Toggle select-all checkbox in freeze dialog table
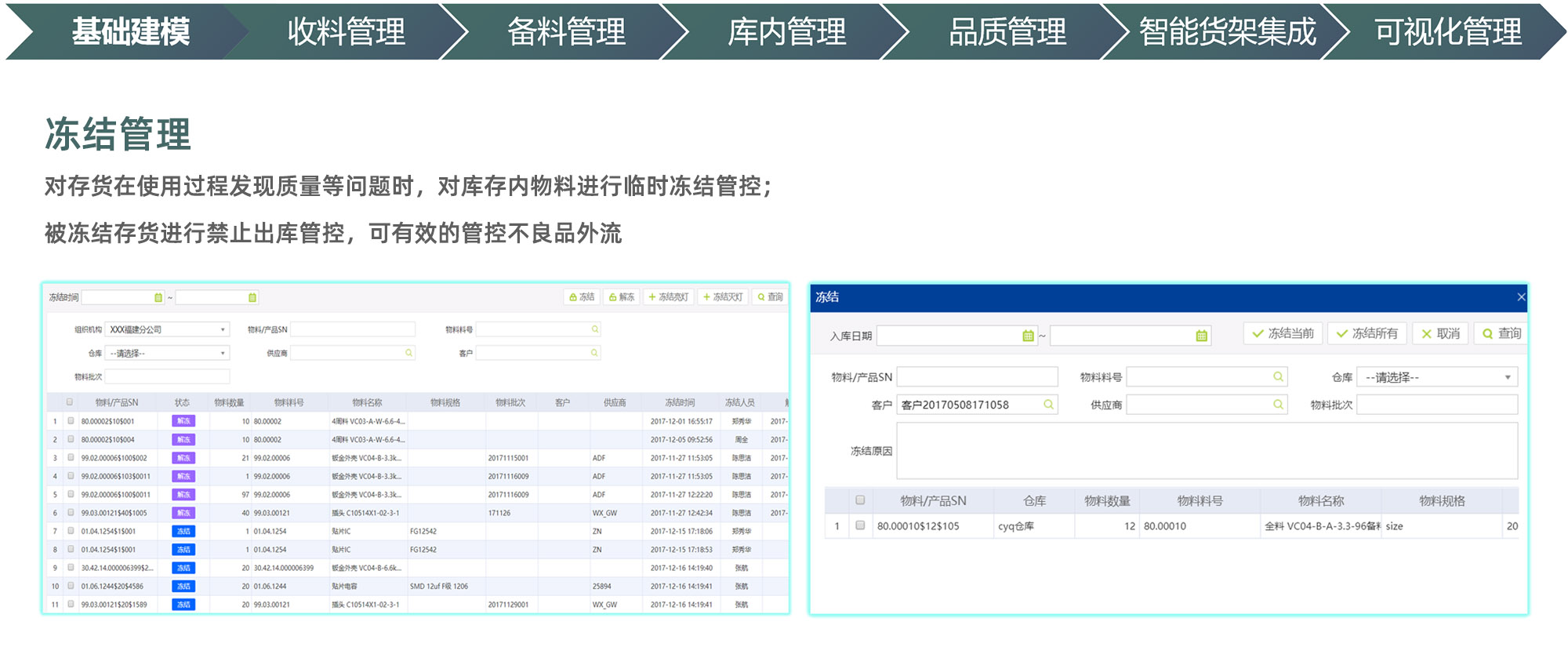The width and height of the screenshot is (1568, 672). point(860,500)
